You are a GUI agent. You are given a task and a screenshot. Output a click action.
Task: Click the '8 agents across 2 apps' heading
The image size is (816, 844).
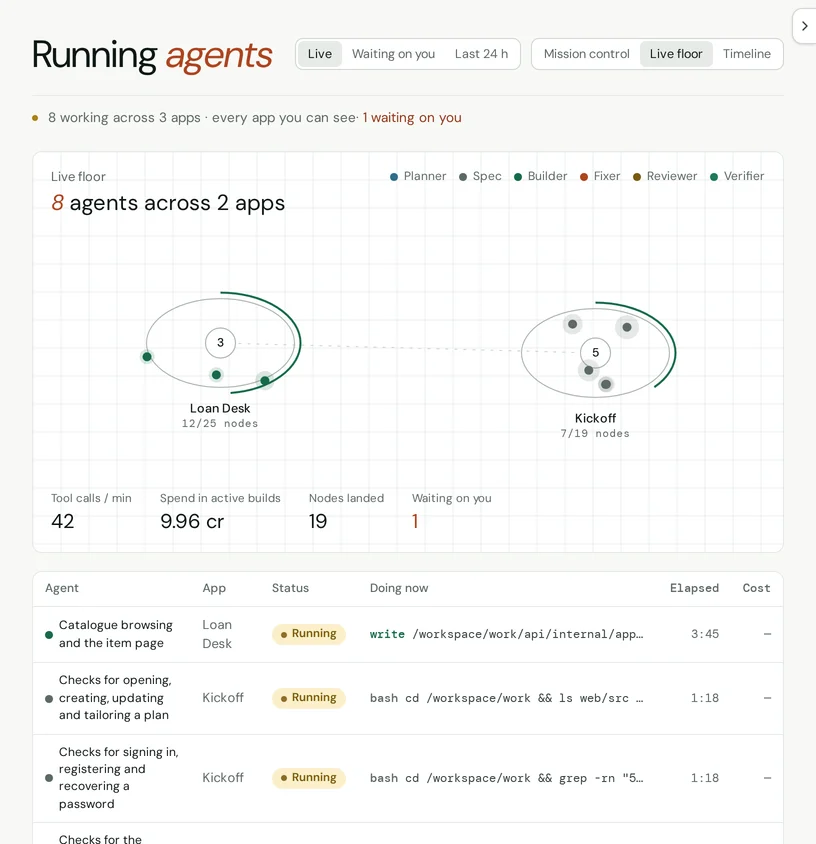(168, 203)
